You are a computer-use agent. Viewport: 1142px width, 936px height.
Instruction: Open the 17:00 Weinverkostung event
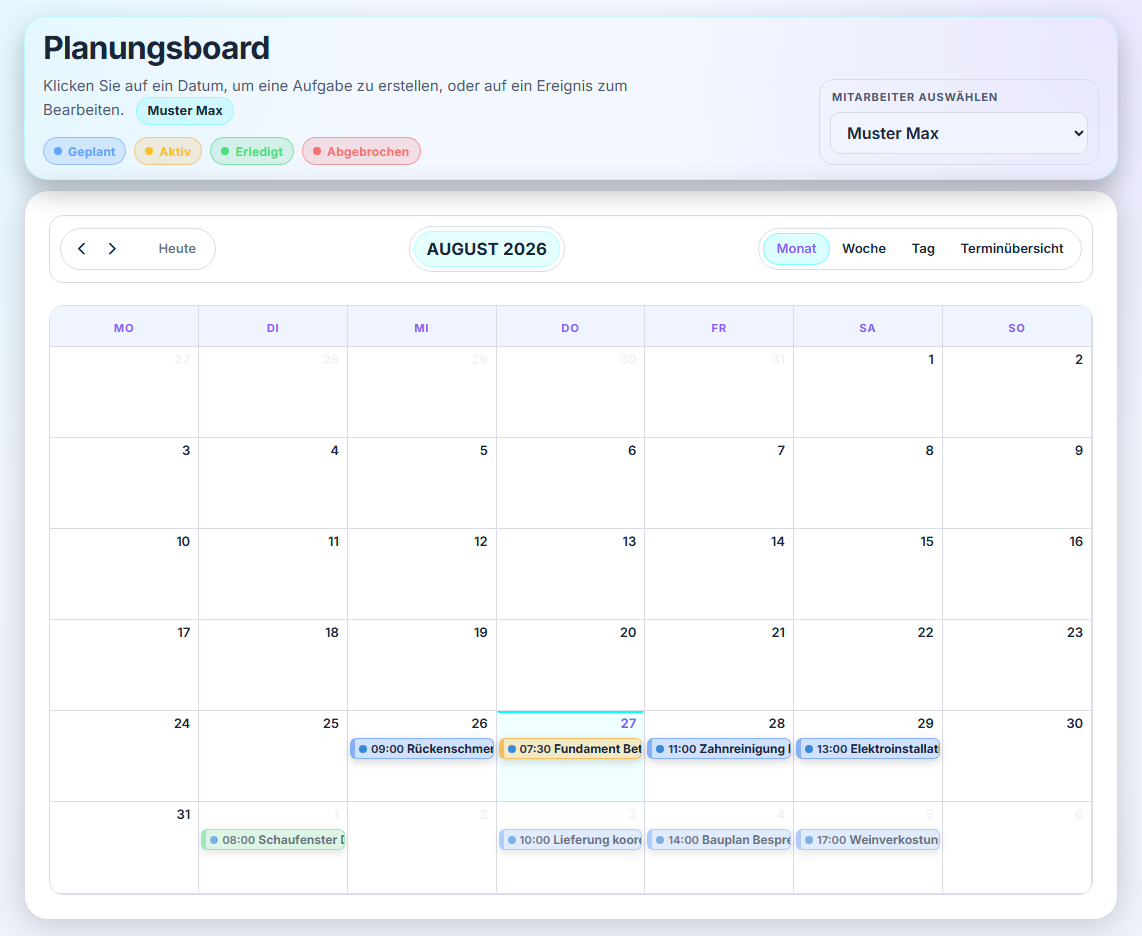tap(867, 840)
